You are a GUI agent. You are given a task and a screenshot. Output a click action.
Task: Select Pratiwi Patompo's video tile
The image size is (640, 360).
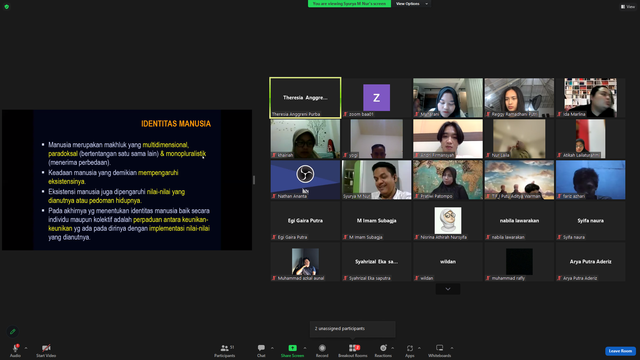pos(448,180)
